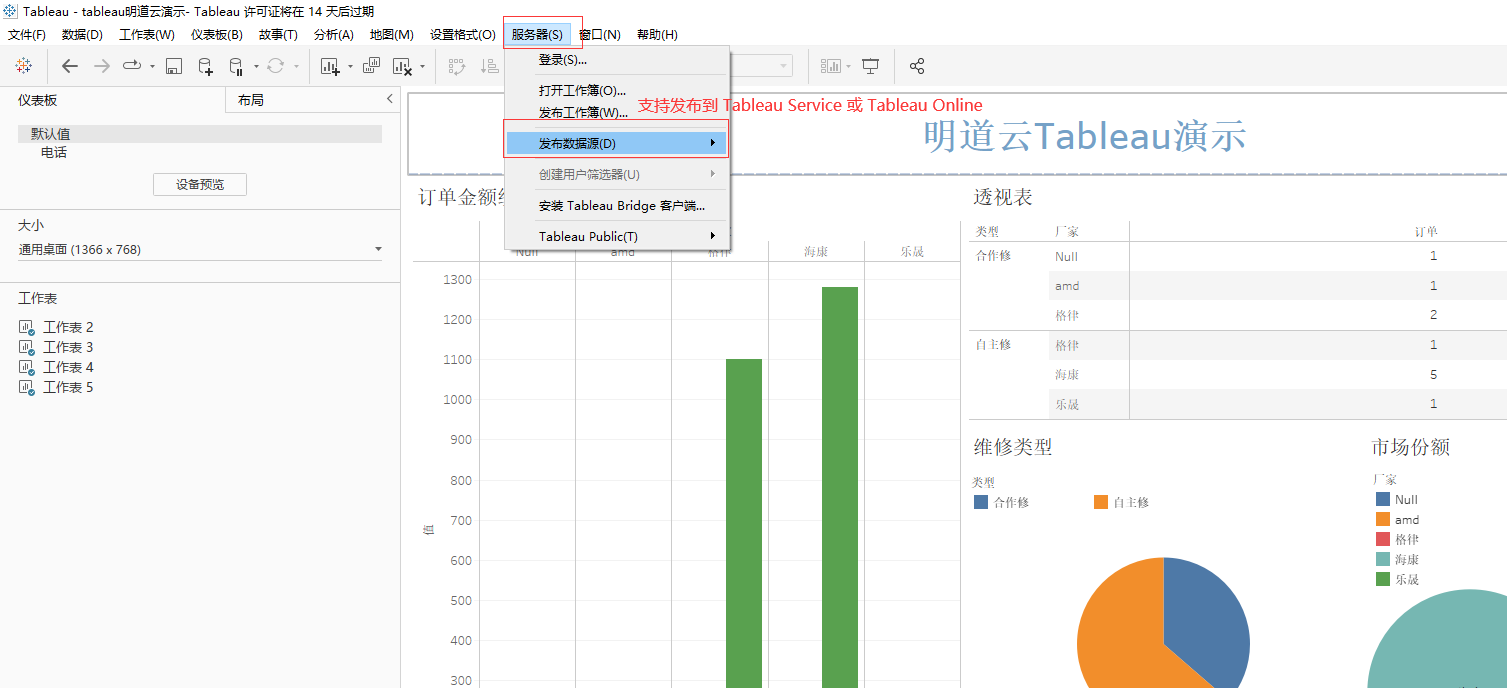Image resolution: width=1507 pixels, height=688 pixels.
Task: Switch to the 布局 tab
Action: click(251, 100)
